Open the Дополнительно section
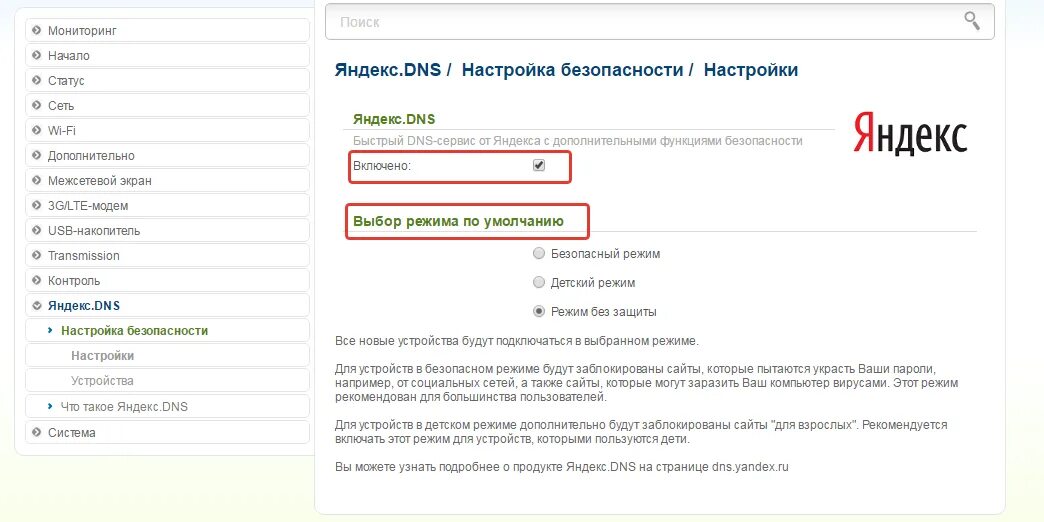Viewport: 1044px width, 522px height. click(167, 155)
